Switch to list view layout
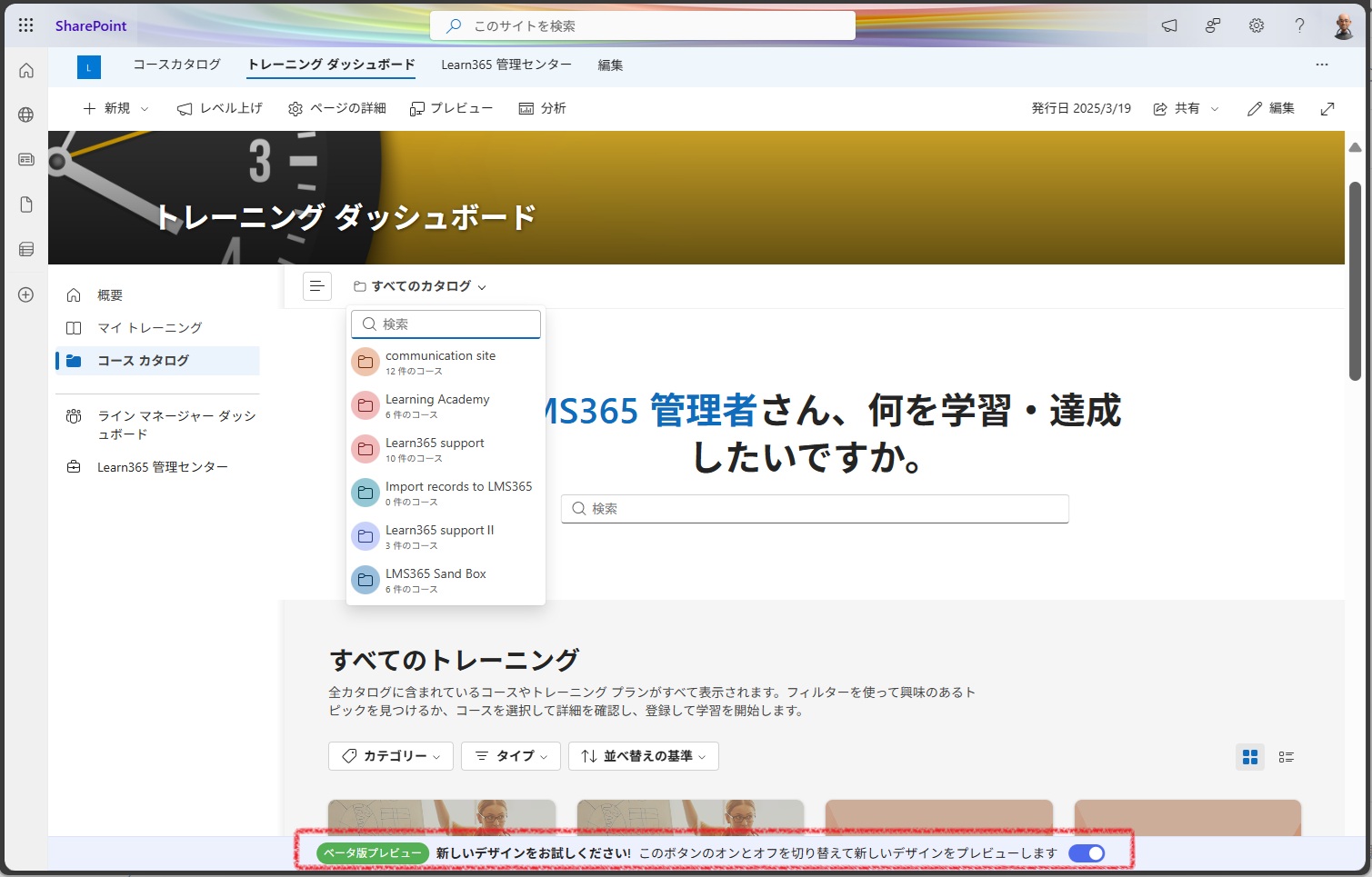This screenshot has width=1372, height=877. [x=1287, y=756]
